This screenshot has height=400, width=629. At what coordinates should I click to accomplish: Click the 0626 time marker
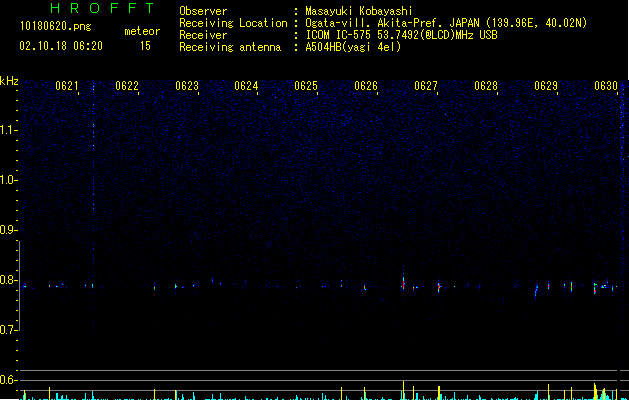click(366, 86)
